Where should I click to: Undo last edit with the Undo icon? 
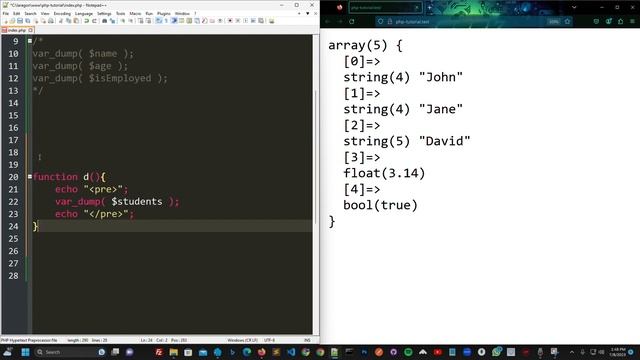[87, 21]
